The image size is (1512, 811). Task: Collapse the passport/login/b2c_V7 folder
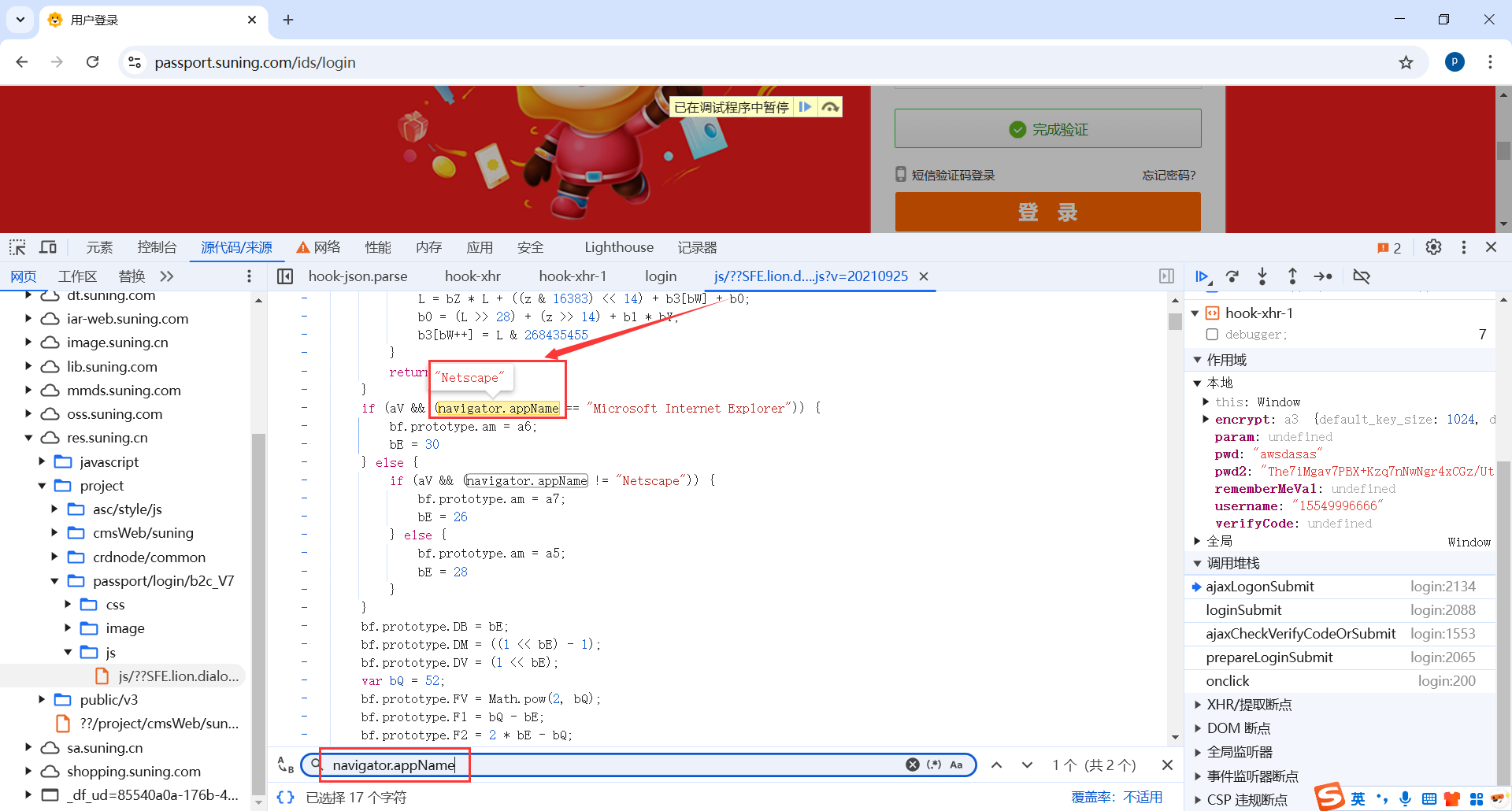pos(54,580)
